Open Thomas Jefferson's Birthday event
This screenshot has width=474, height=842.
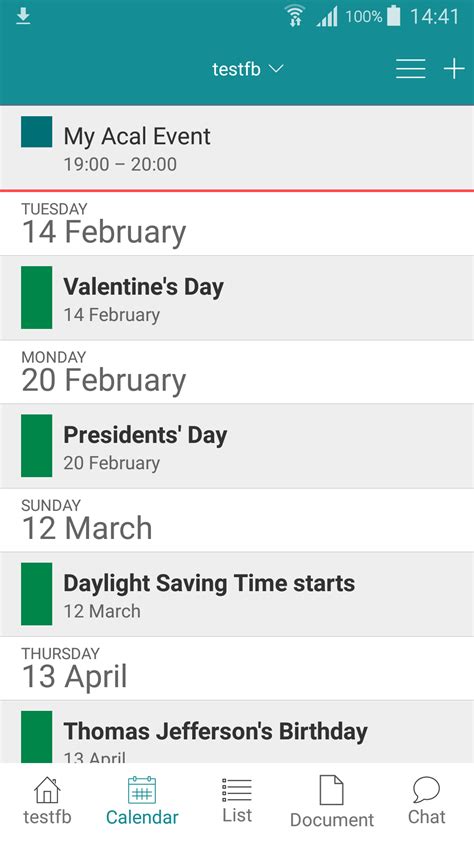point(237,731)
